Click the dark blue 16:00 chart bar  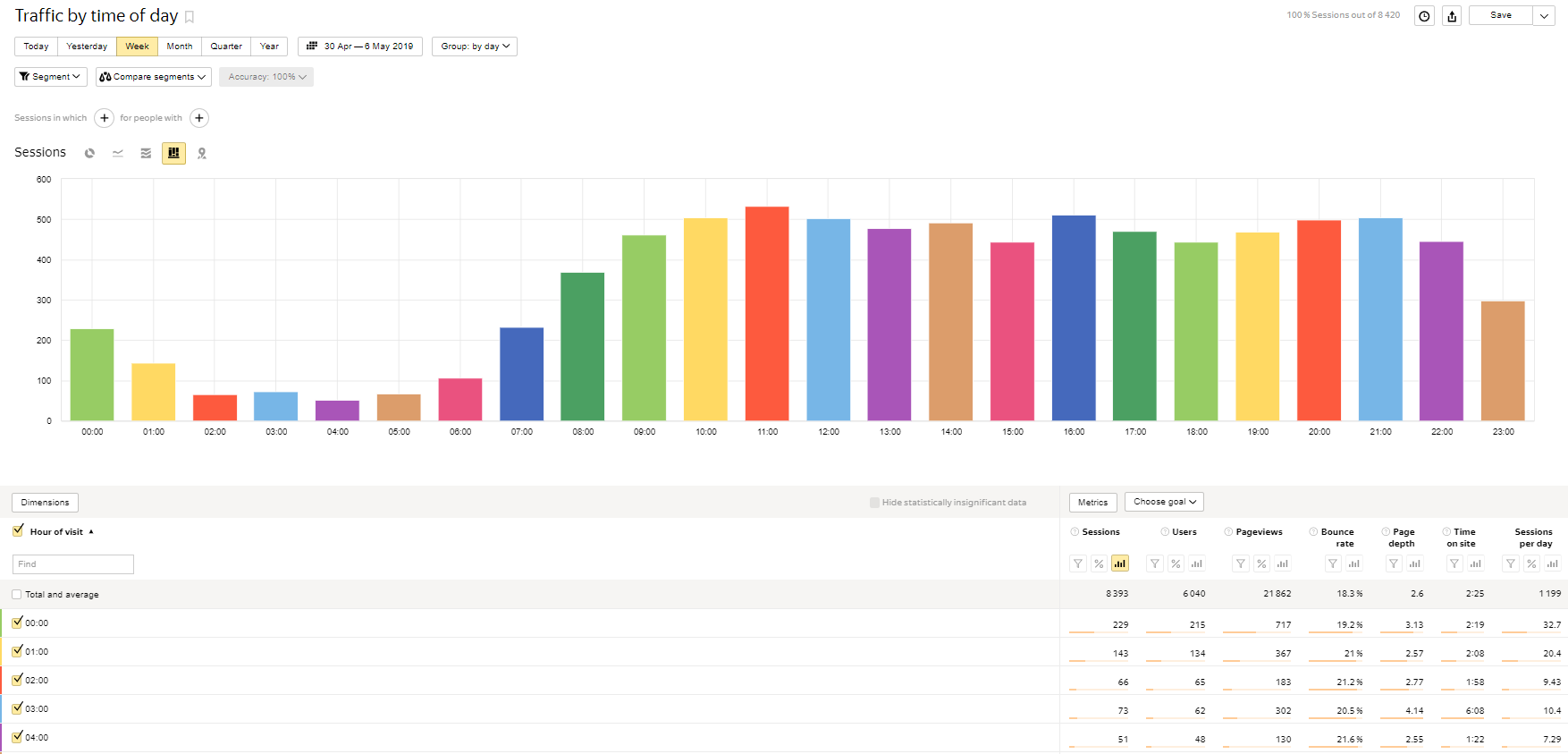tap(1074, 318)
